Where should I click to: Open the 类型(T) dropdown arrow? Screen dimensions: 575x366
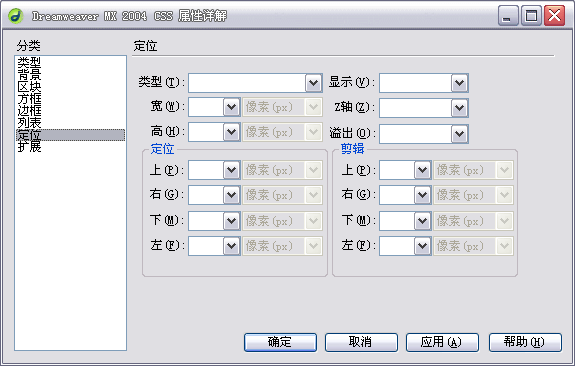pos(314,83)
